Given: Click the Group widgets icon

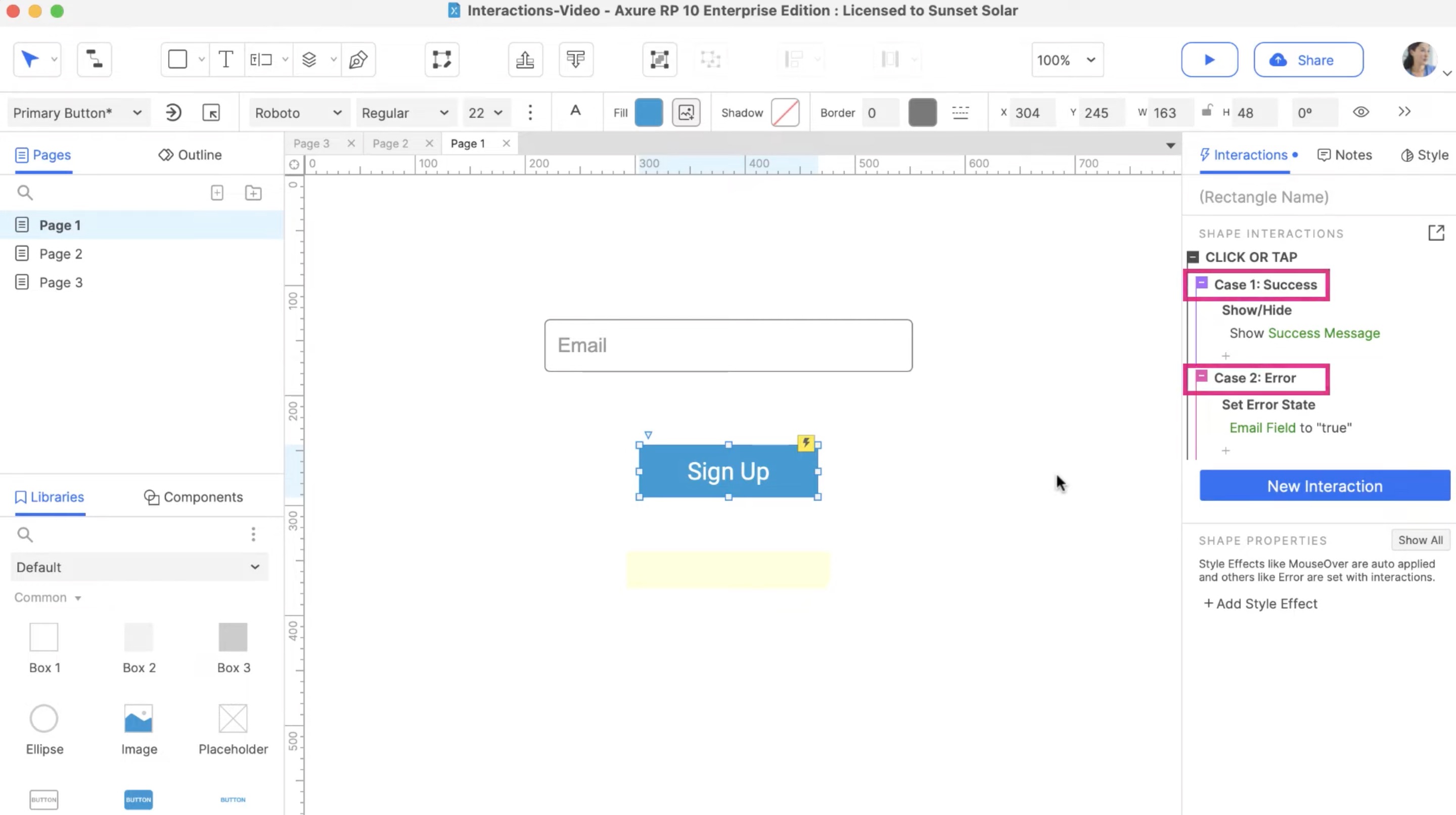Looking at the screenshot, I should [x=659, y=59].
